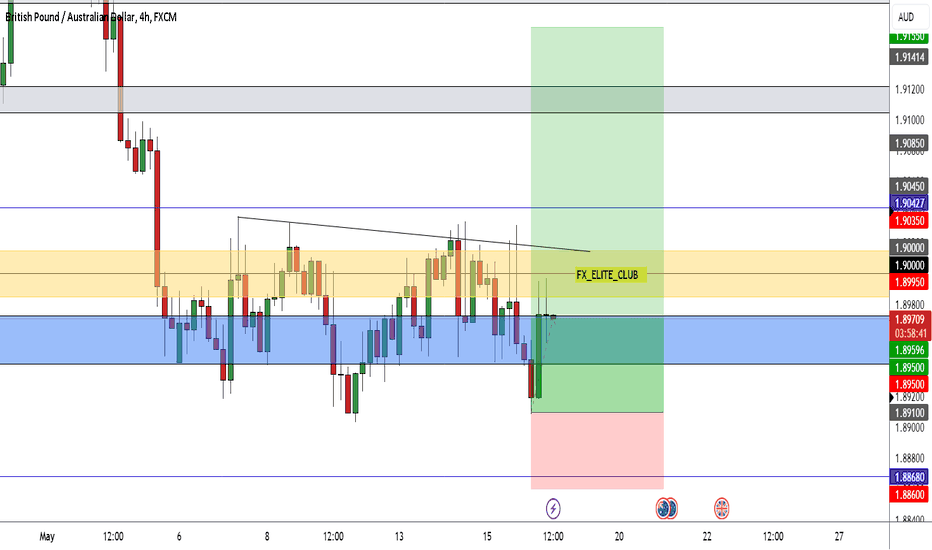Click the grey 1.91414 price label
This screenshot has width=932, height=550.
coord(909,57)
